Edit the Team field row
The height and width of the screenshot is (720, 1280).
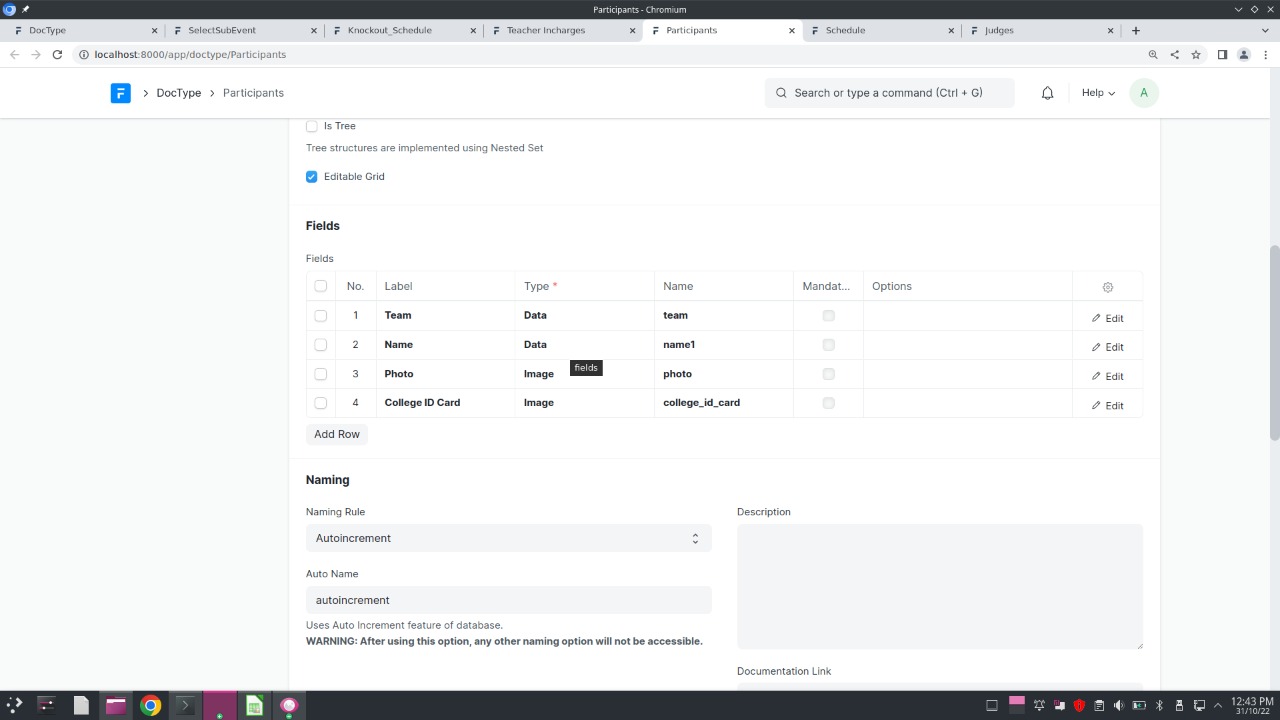click(x=1107, y=318)
